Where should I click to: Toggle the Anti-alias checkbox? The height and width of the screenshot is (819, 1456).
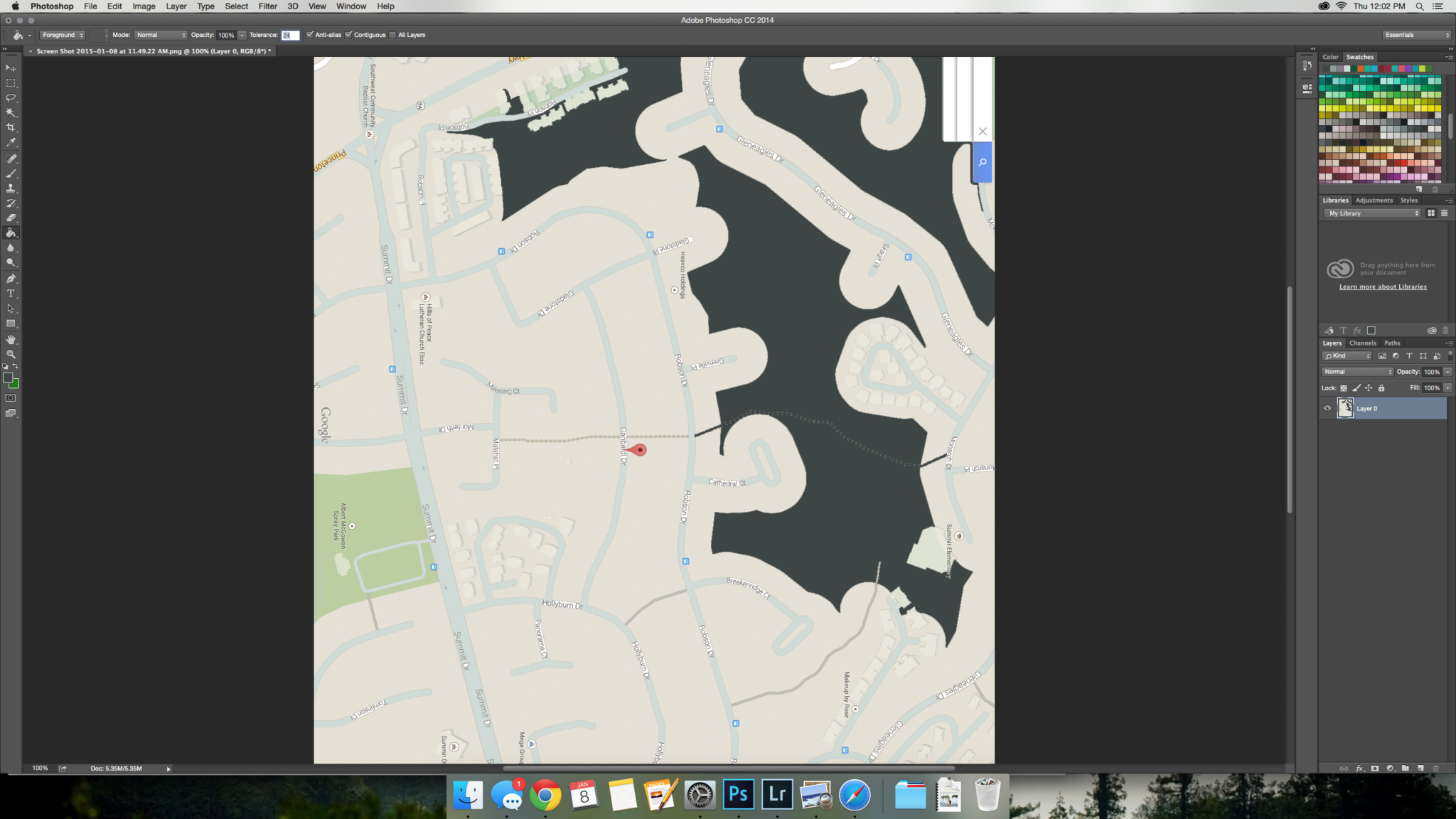point(310,35)
